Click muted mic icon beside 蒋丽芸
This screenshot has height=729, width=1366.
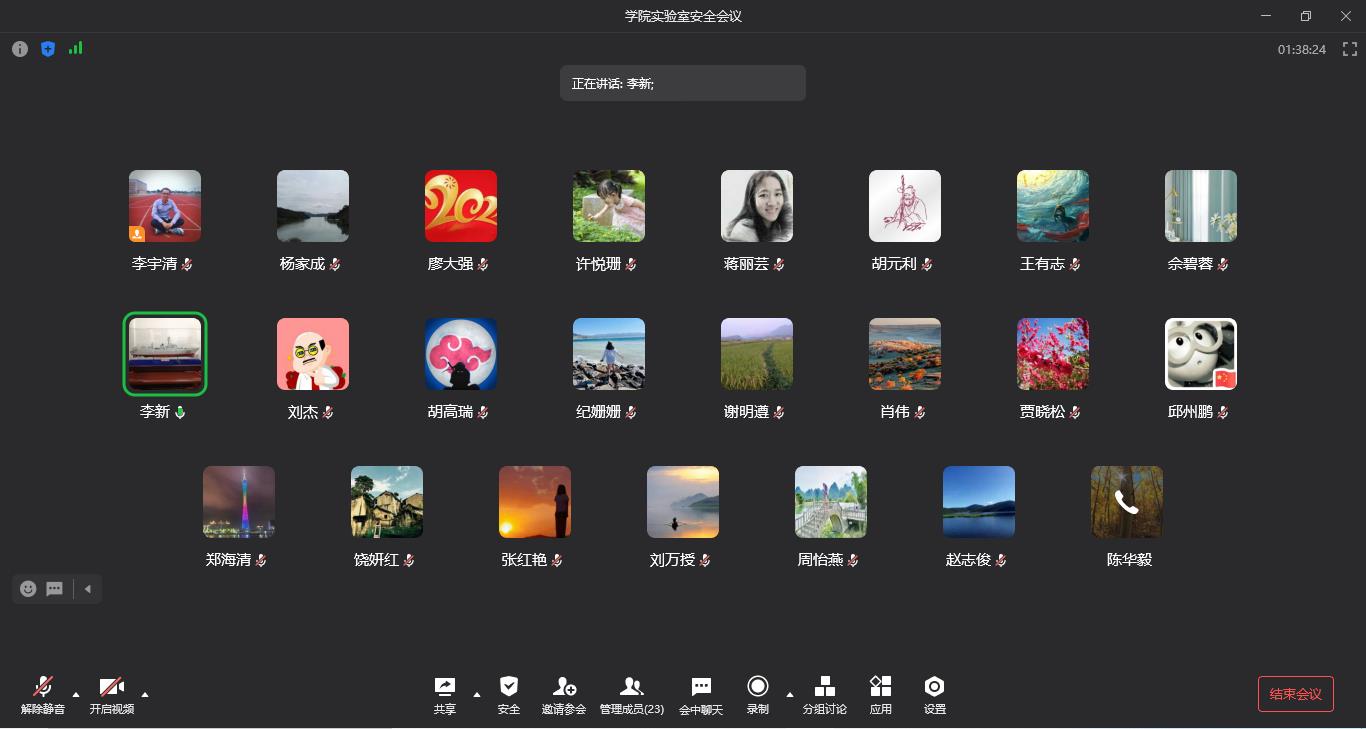[779, 264]
